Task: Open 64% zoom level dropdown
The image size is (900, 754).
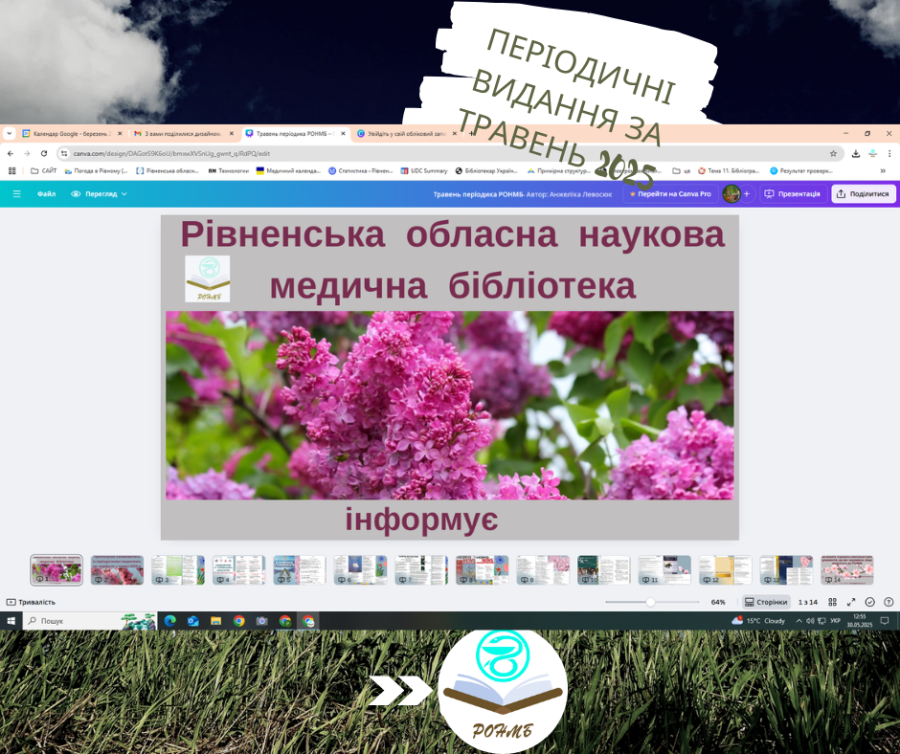Action: (x=718, y=602)
